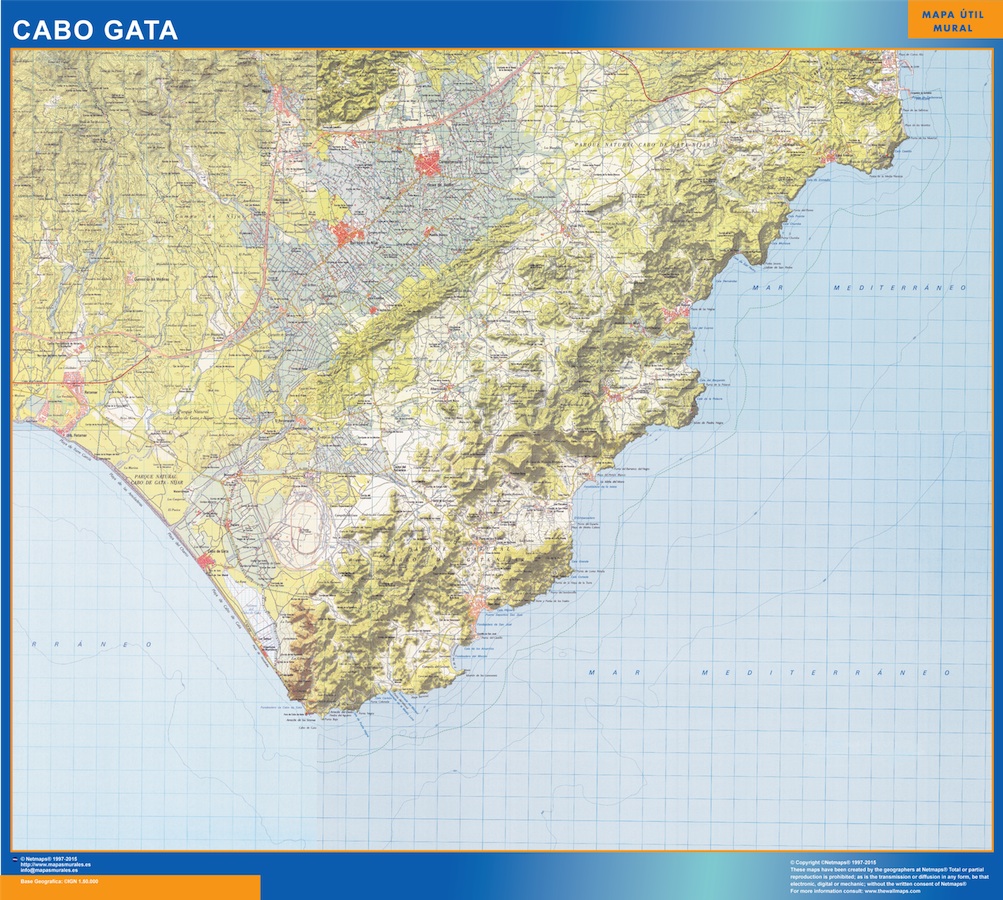The height and width of the screenshot is (900, 1003).
Task: Click the MAPA ÚTIL MURAL orange badge
Action: [x=954, y=20]
